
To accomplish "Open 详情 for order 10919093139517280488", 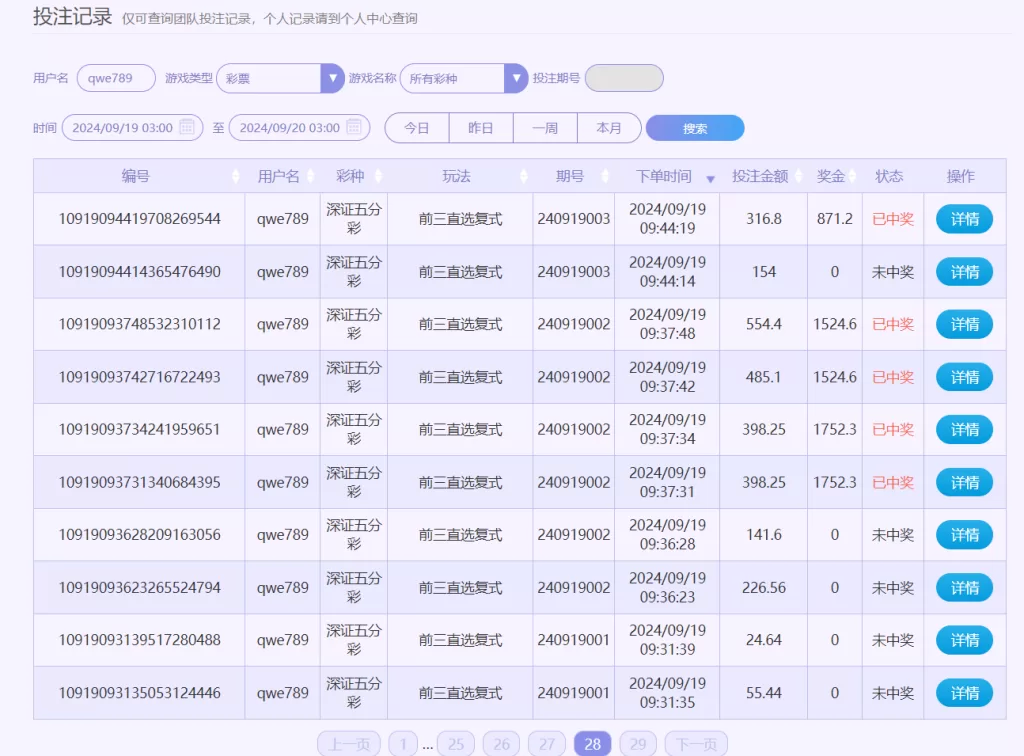I will [x=965, y=640].
